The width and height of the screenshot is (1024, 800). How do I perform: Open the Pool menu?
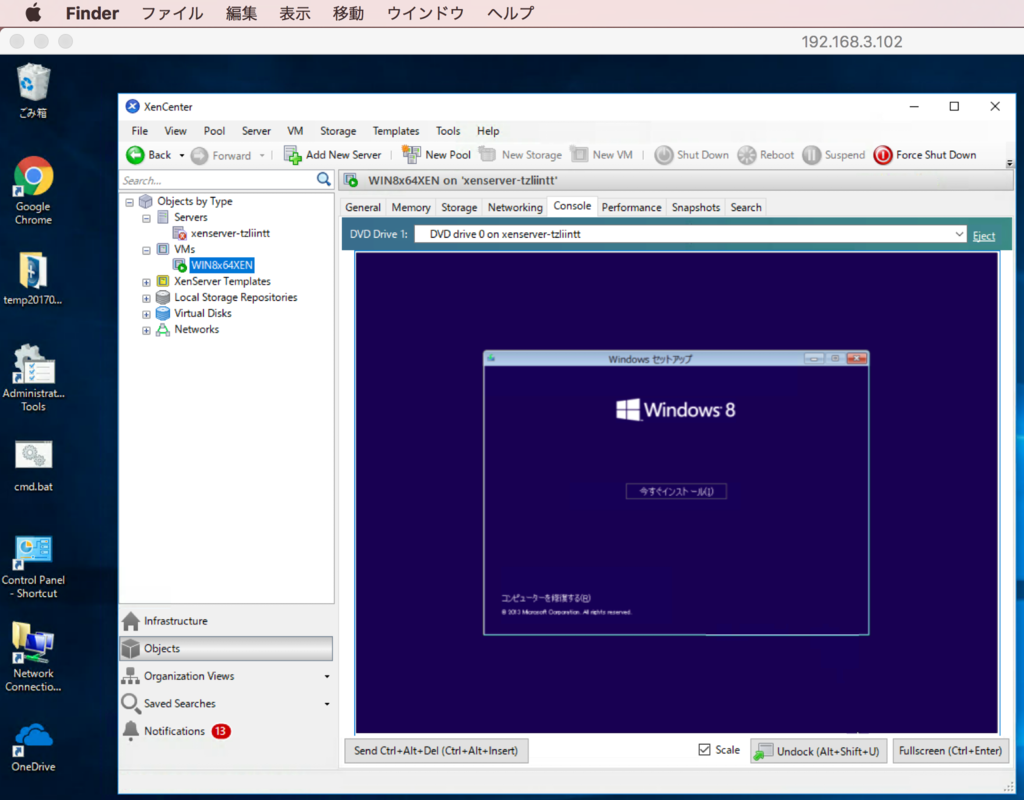[x=214, y=131]
